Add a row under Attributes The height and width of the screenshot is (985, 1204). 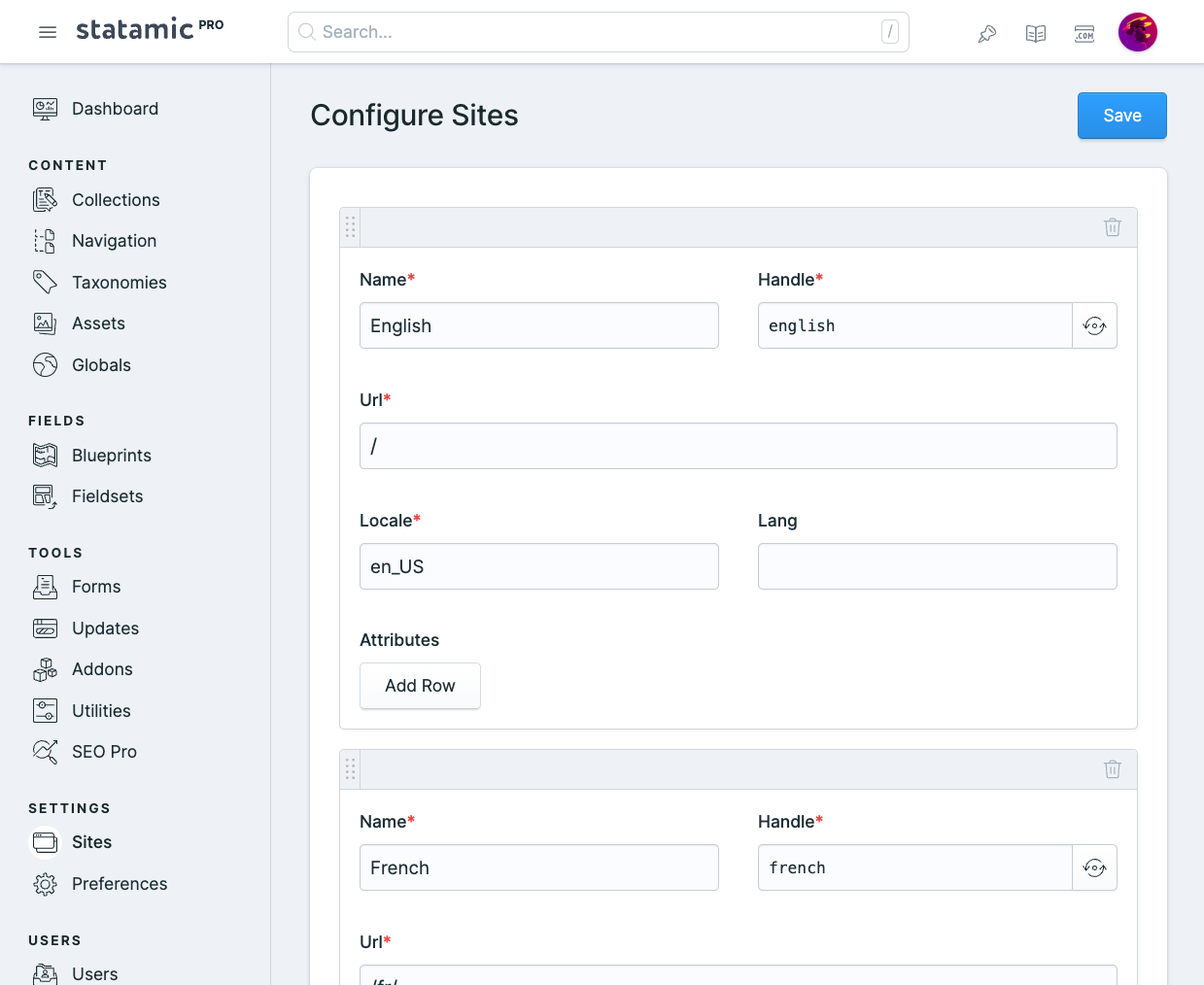[x=420, y=685]
